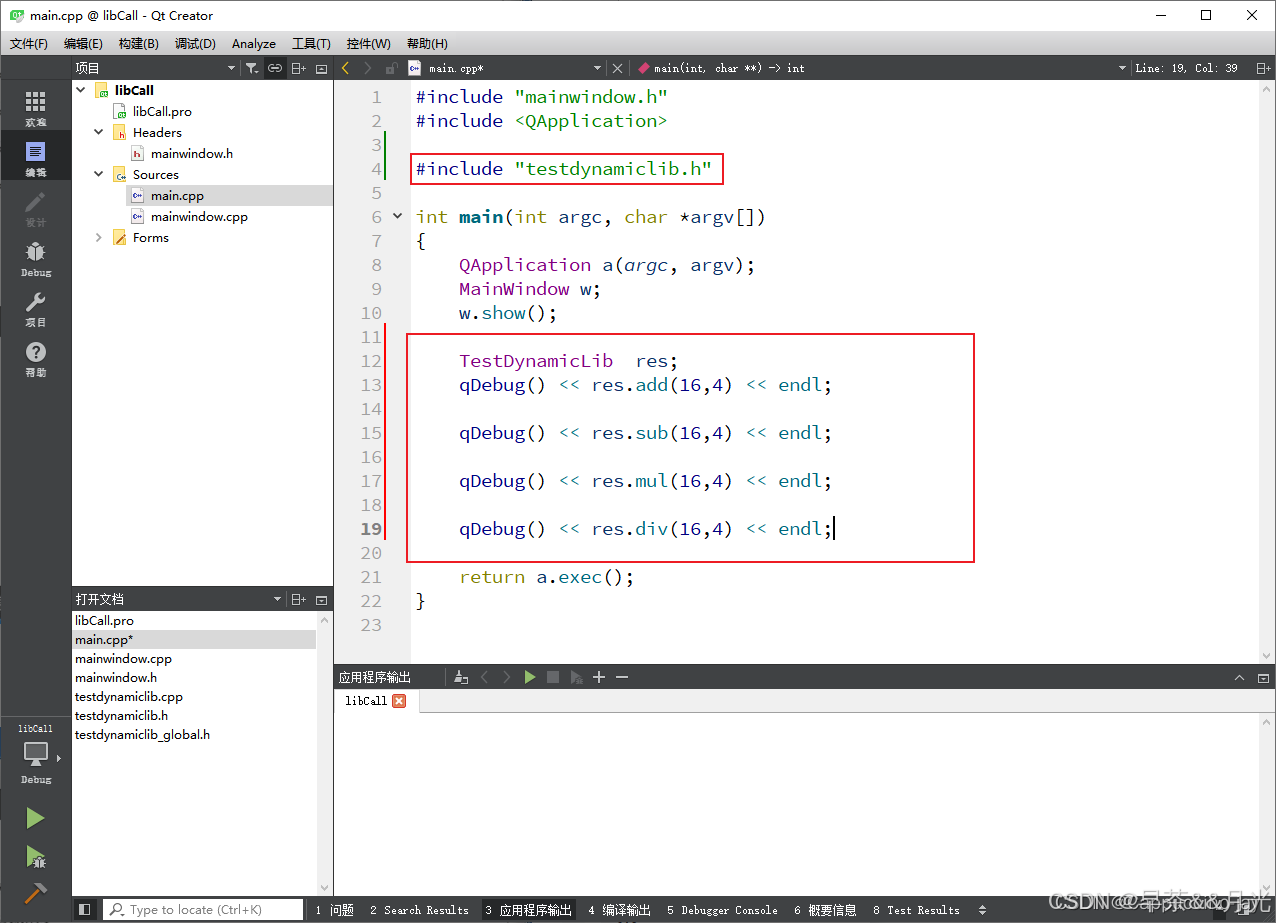Maximize output pane with up chevron

click(1240, 677)
